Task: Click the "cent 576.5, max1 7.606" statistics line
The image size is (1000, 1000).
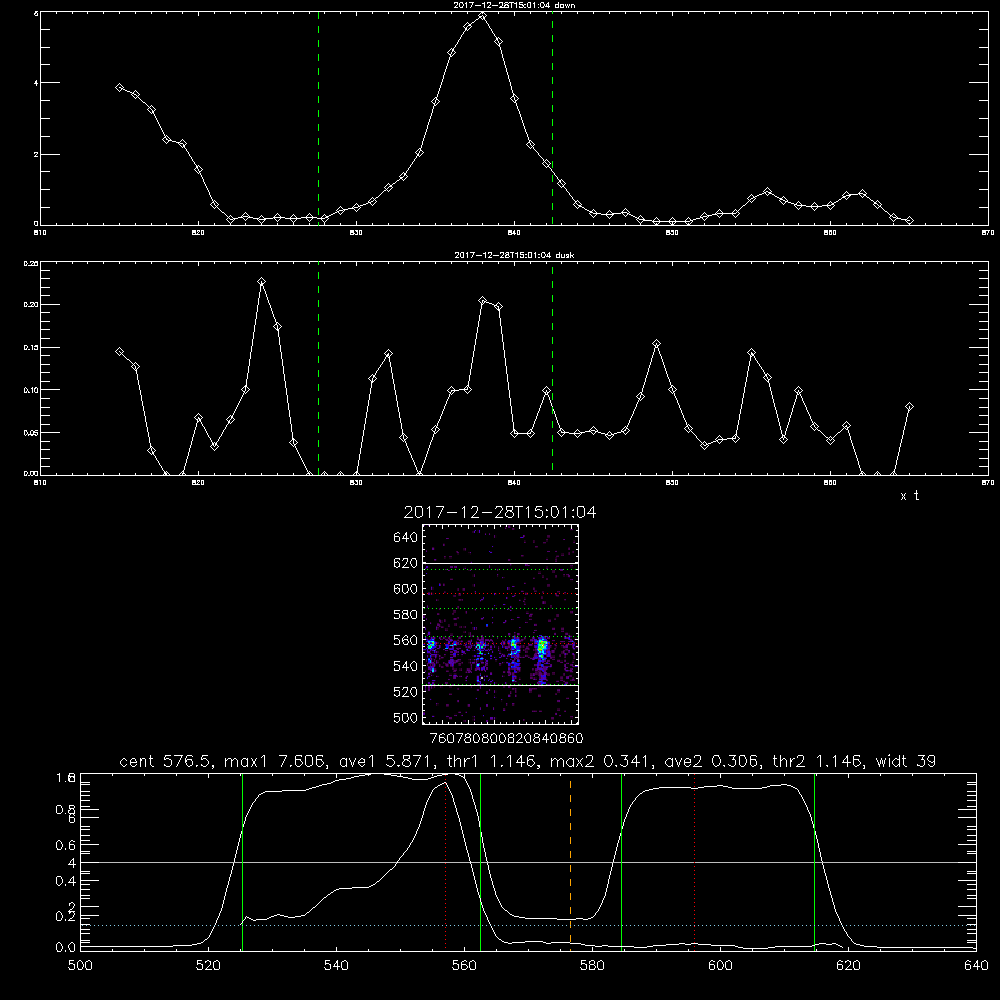Action: (x=527, y=761)
